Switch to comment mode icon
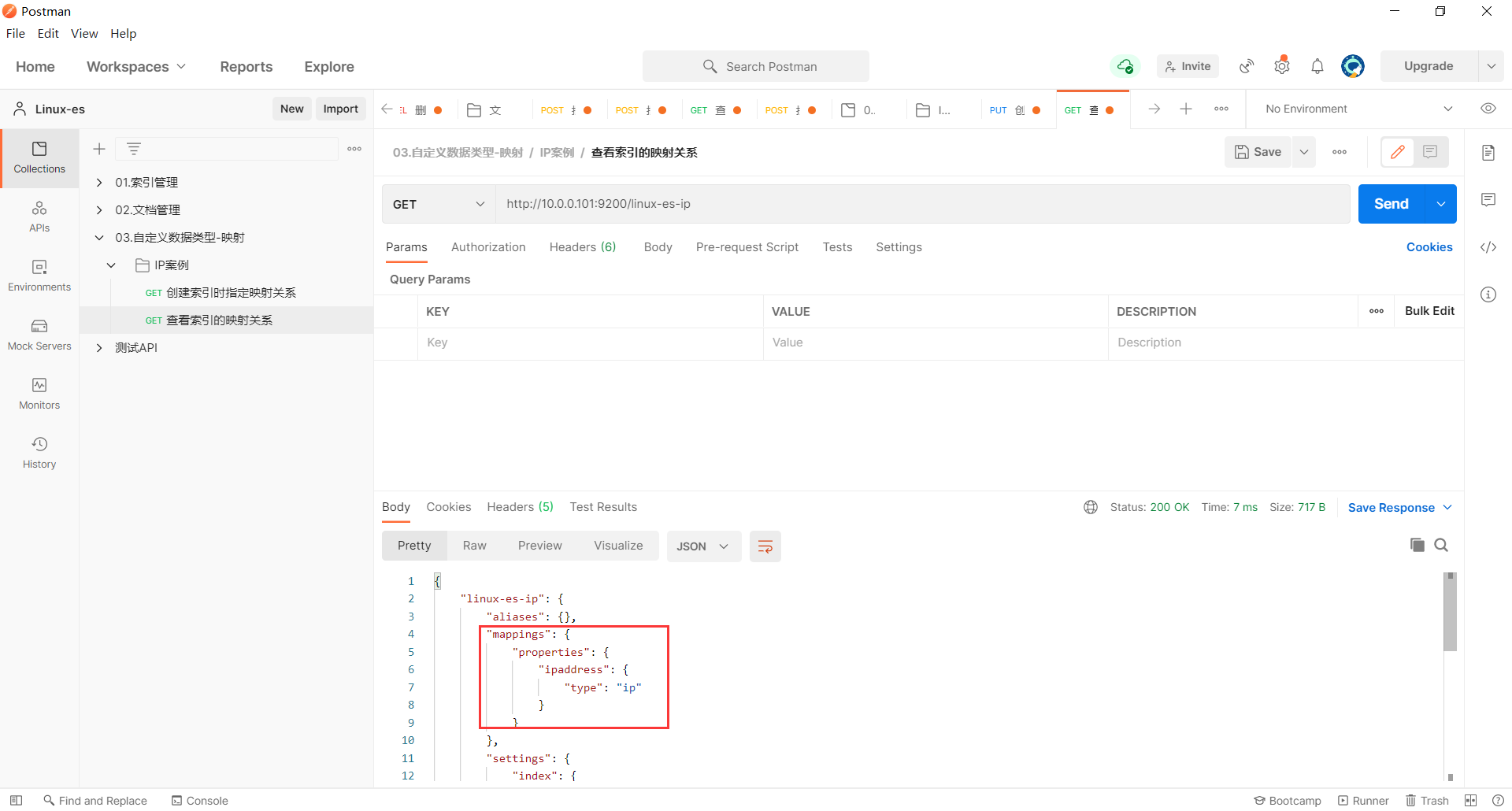The height and width of the screenshot is (811, 1512). click(1431, 152)
